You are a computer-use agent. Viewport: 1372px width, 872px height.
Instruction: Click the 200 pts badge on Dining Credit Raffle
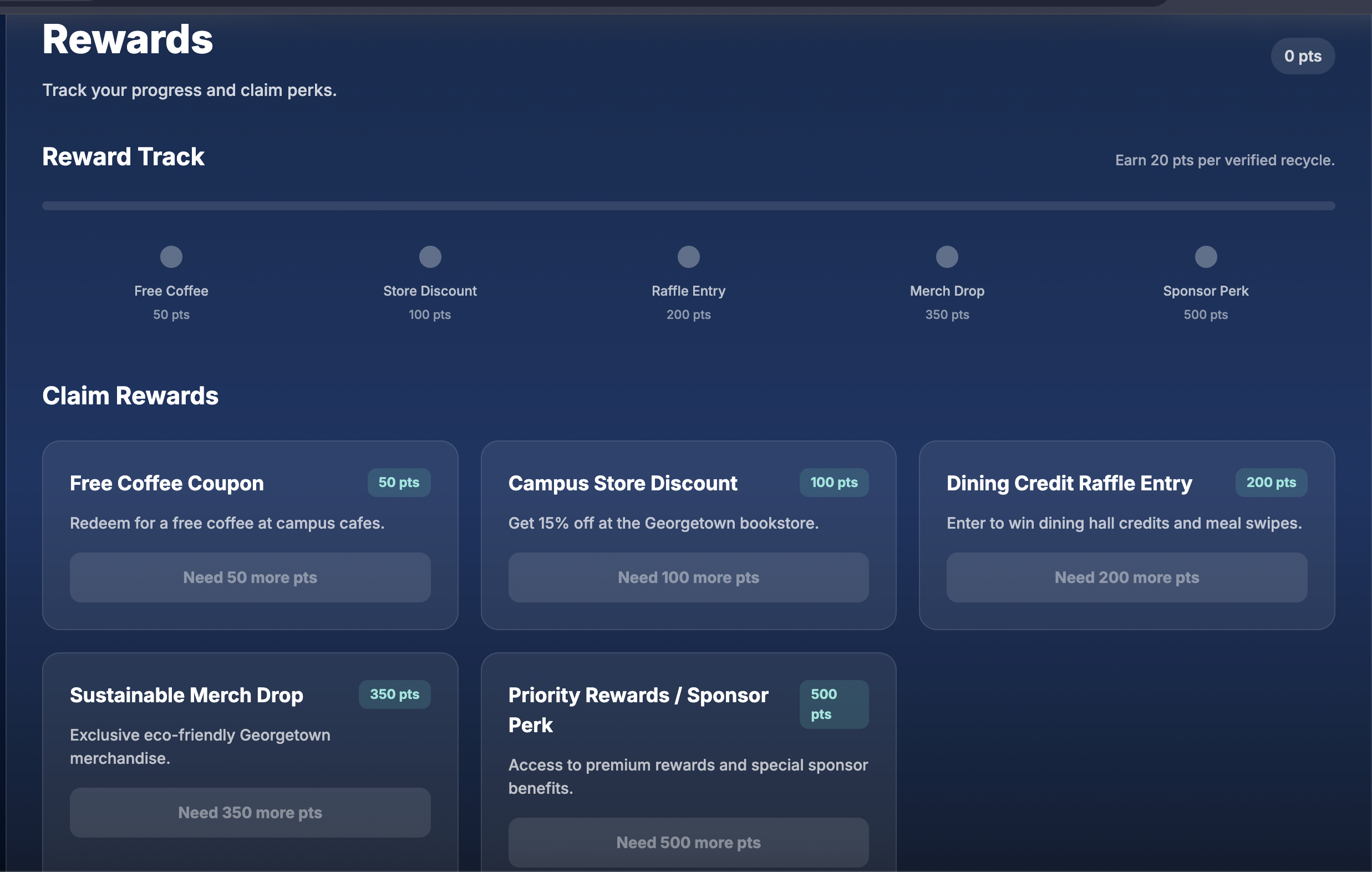1271,482
